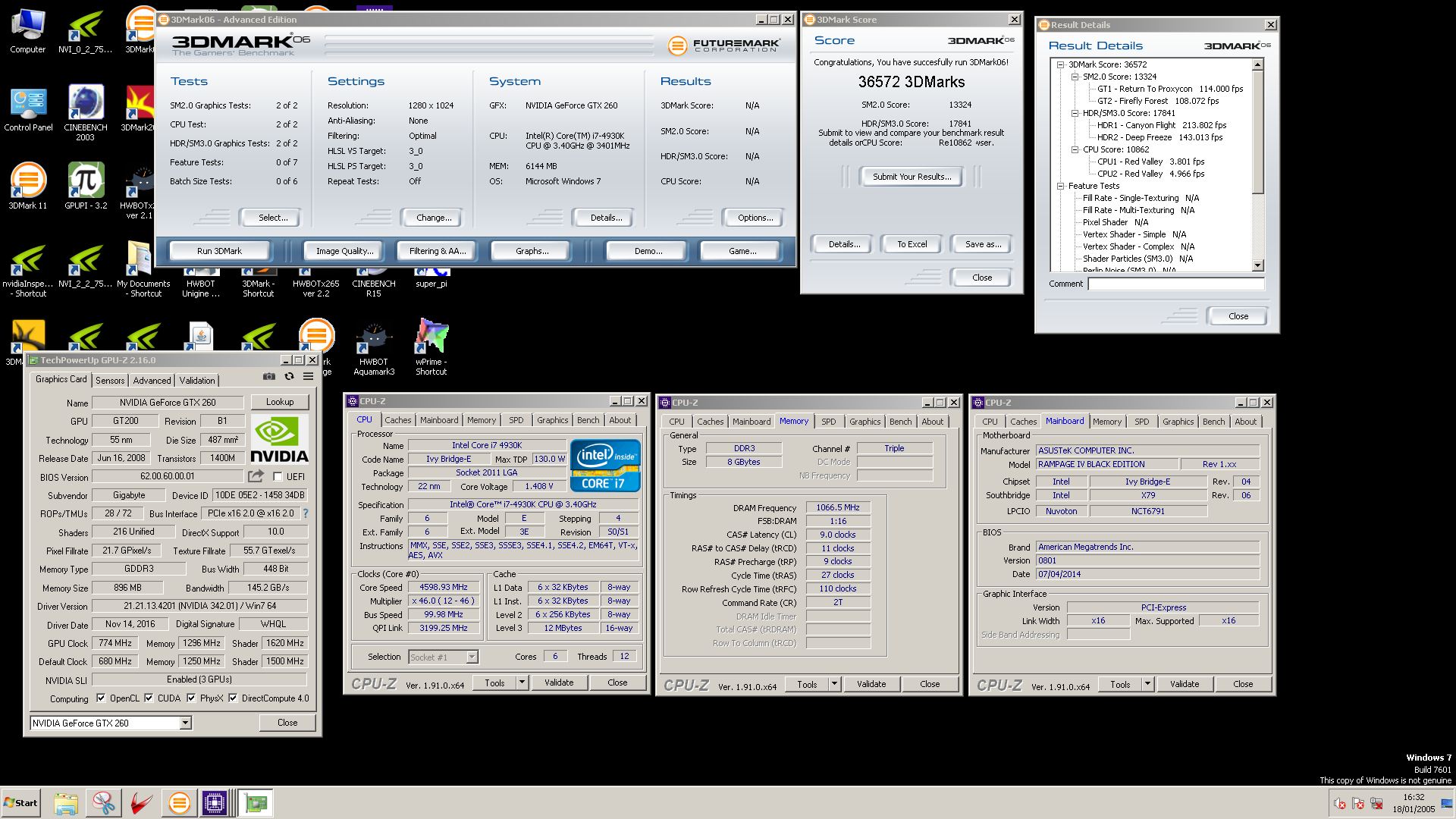Click the show desktop tray icon
The width and height of the screenshot is (1456, 819).
(x=1446, y=803)
